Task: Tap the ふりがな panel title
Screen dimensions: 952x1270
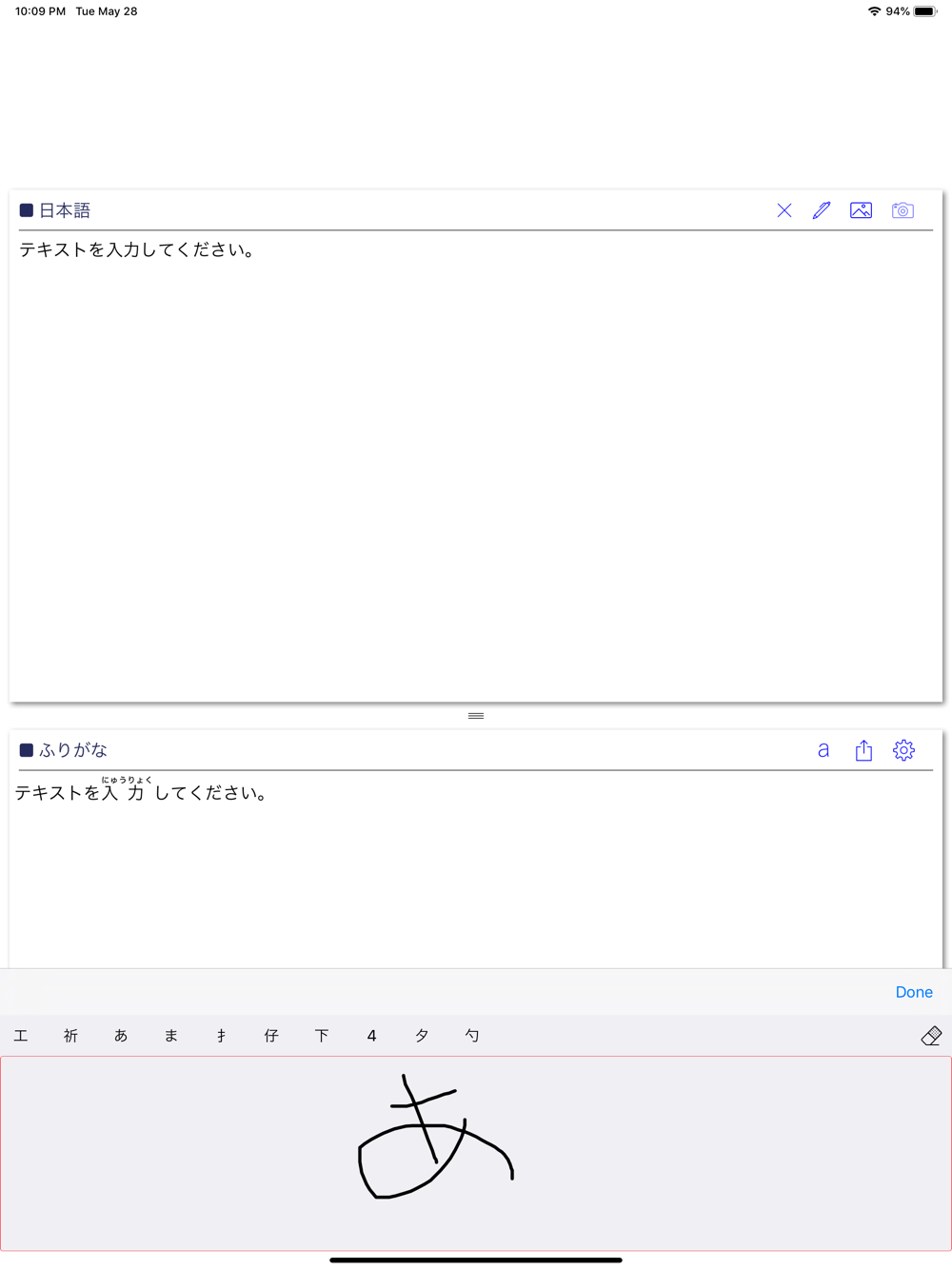Action: coord(73,750)
